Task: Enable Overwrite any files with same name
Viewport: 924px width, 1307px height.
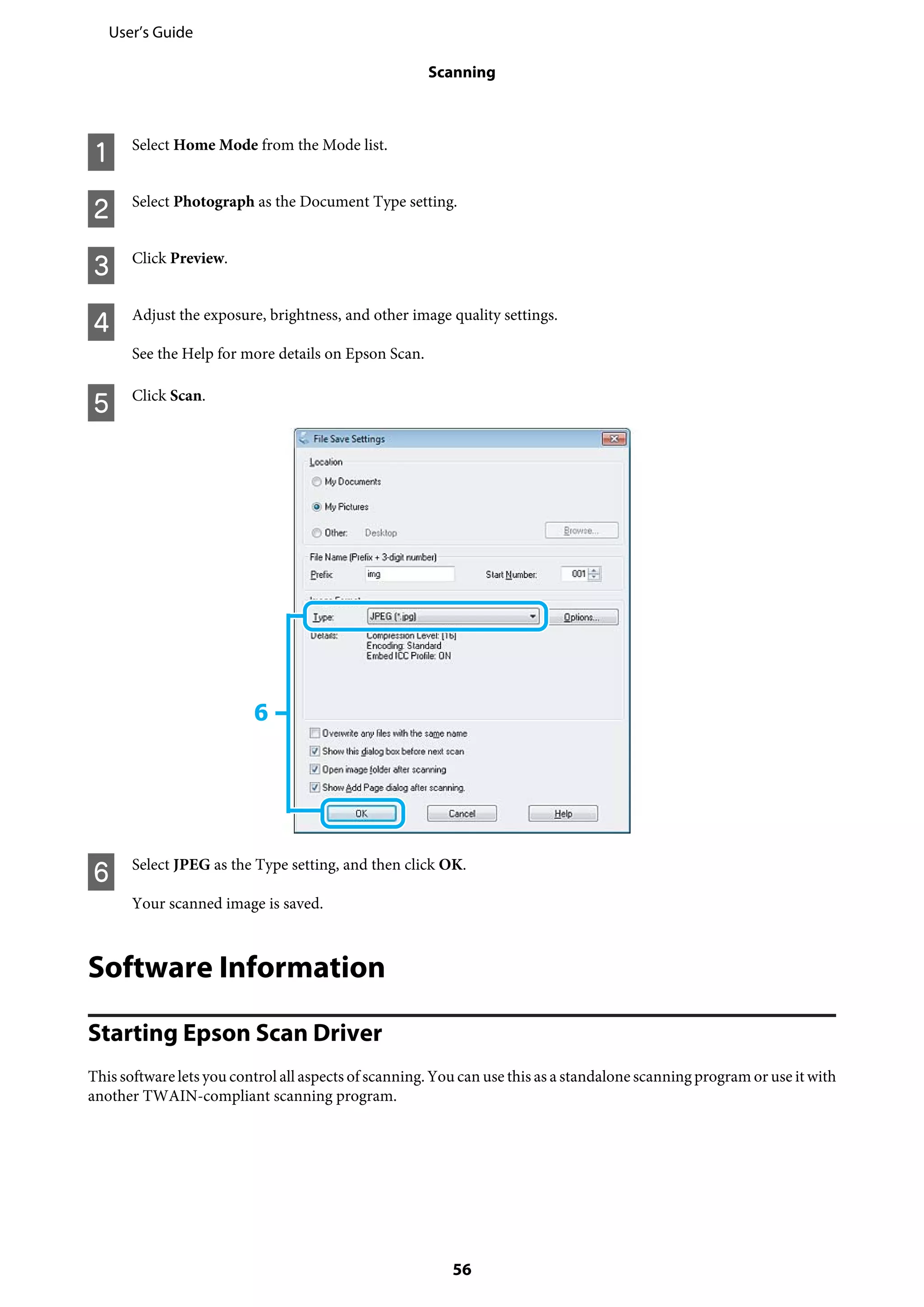Action: [315, 733]
